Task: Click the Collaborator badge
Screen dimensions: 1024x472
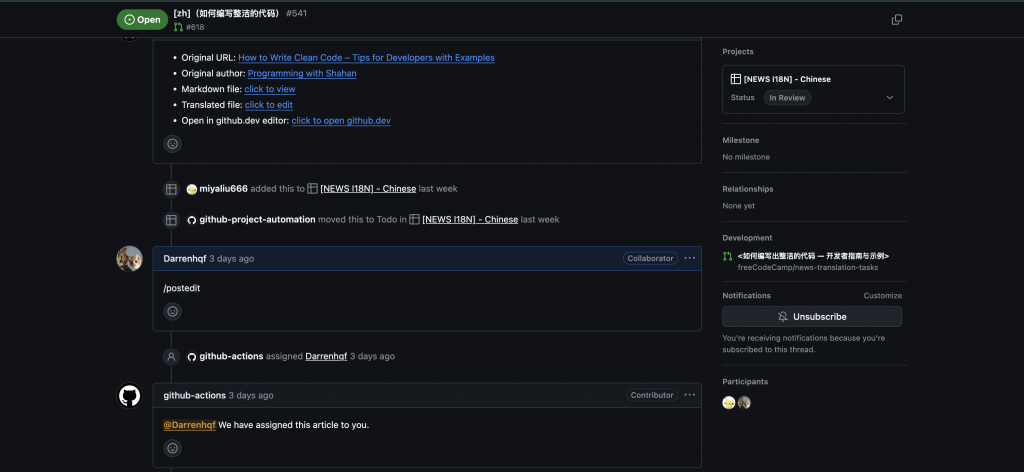Action: click(650, 259)
